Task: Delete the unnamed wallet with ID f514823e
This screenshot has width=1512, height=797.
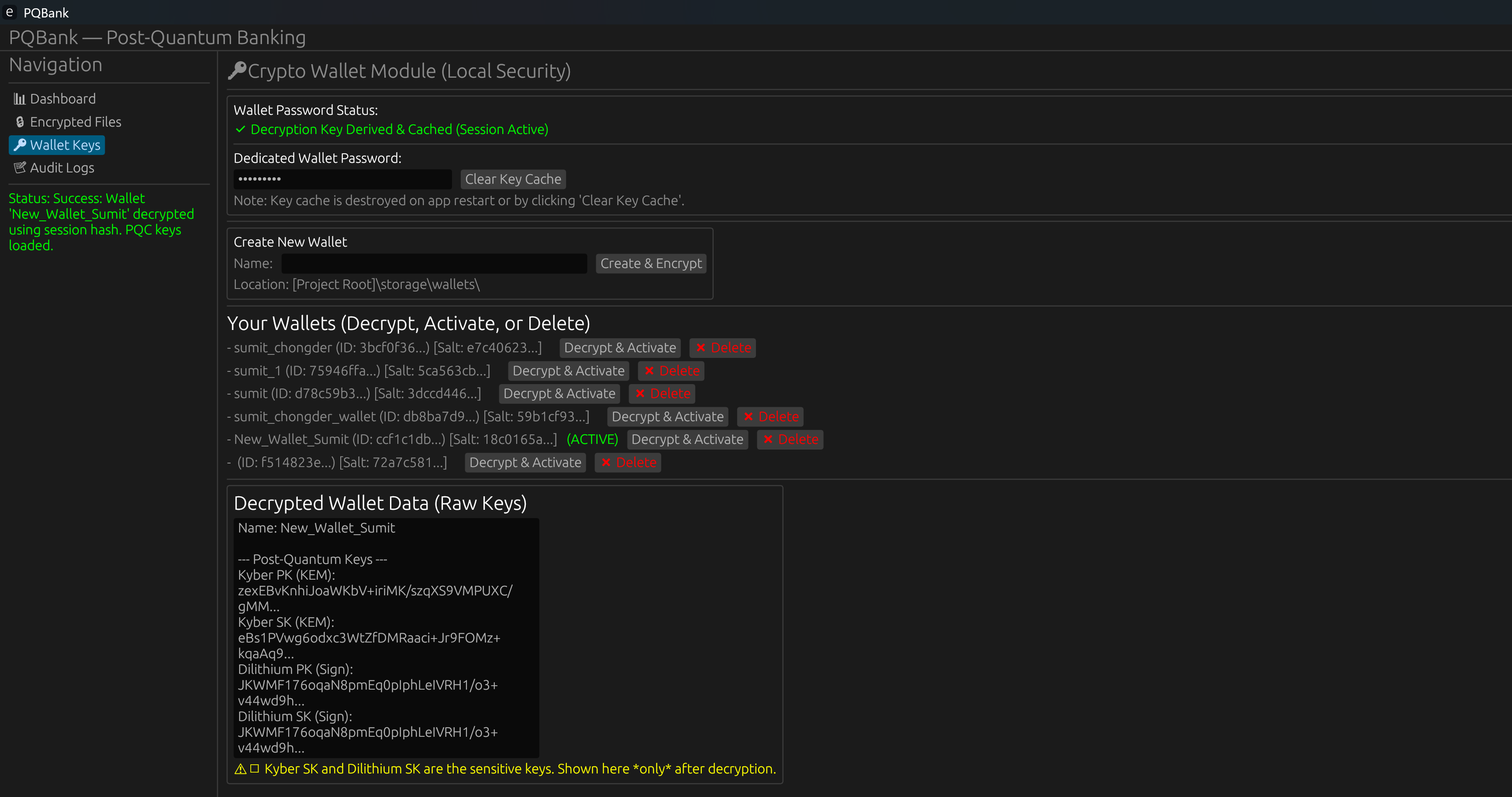Action: click(628, 462)
